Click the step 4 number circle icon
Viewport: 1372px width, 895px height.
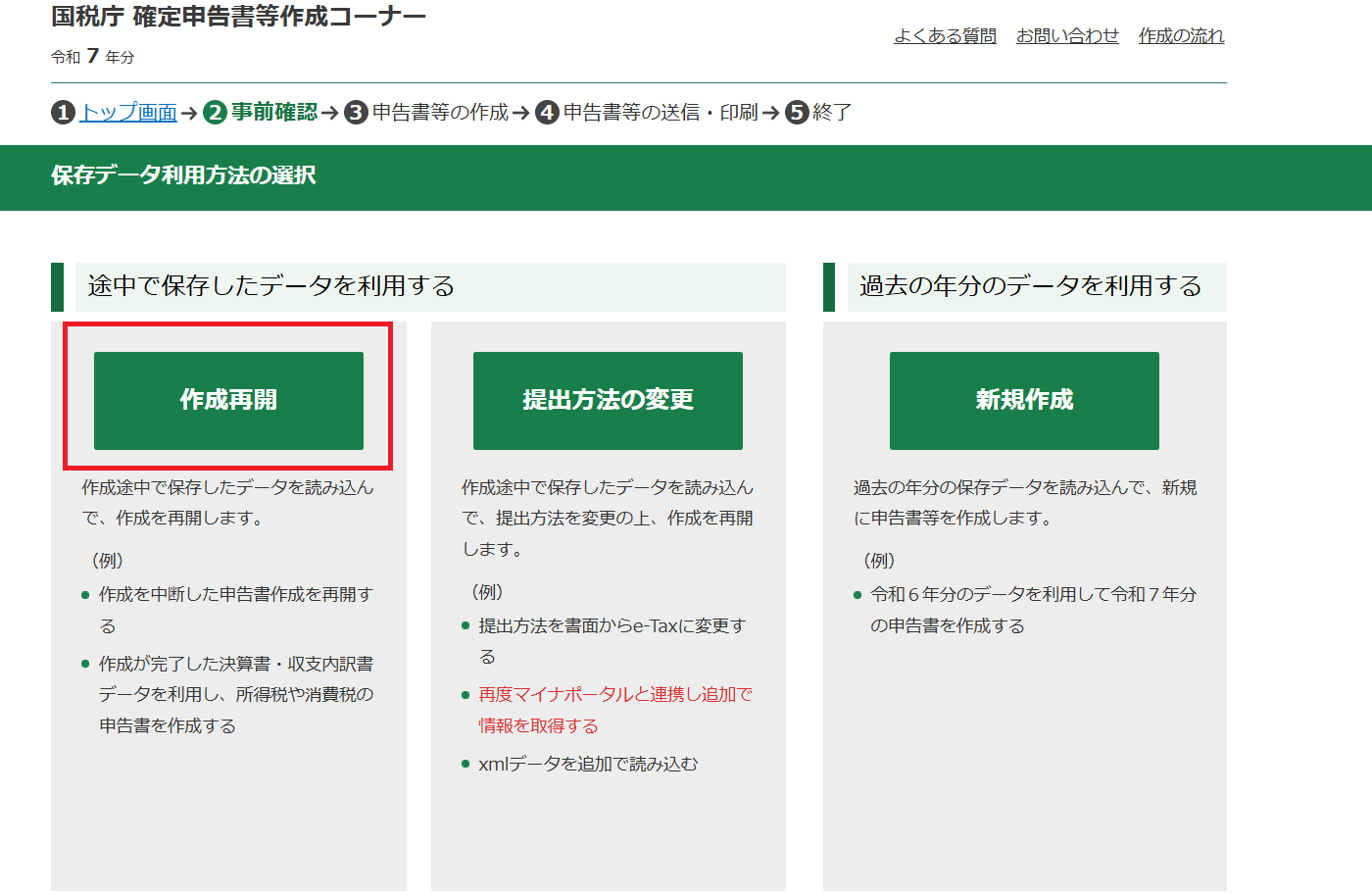click(x=547, y=113)
